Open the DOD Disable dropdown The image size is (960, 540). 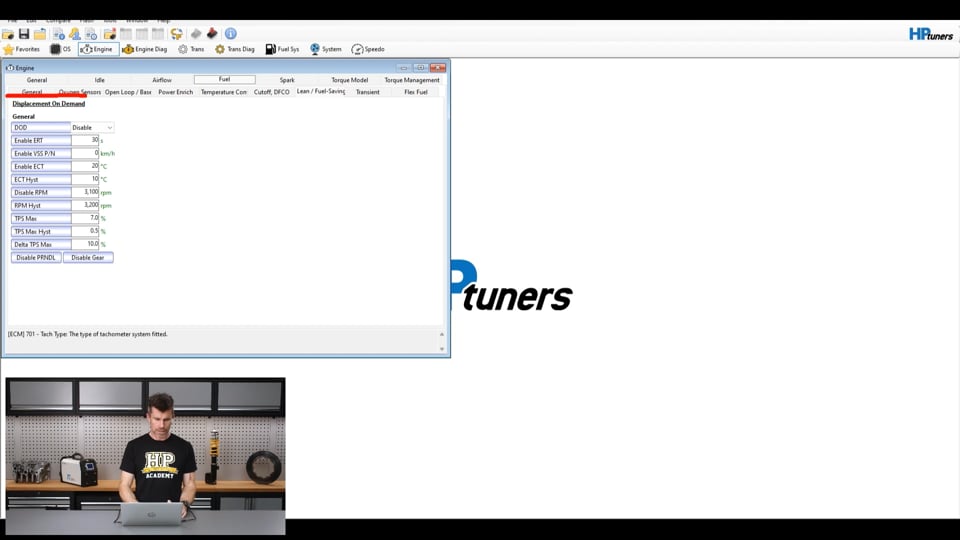point(92,127)
